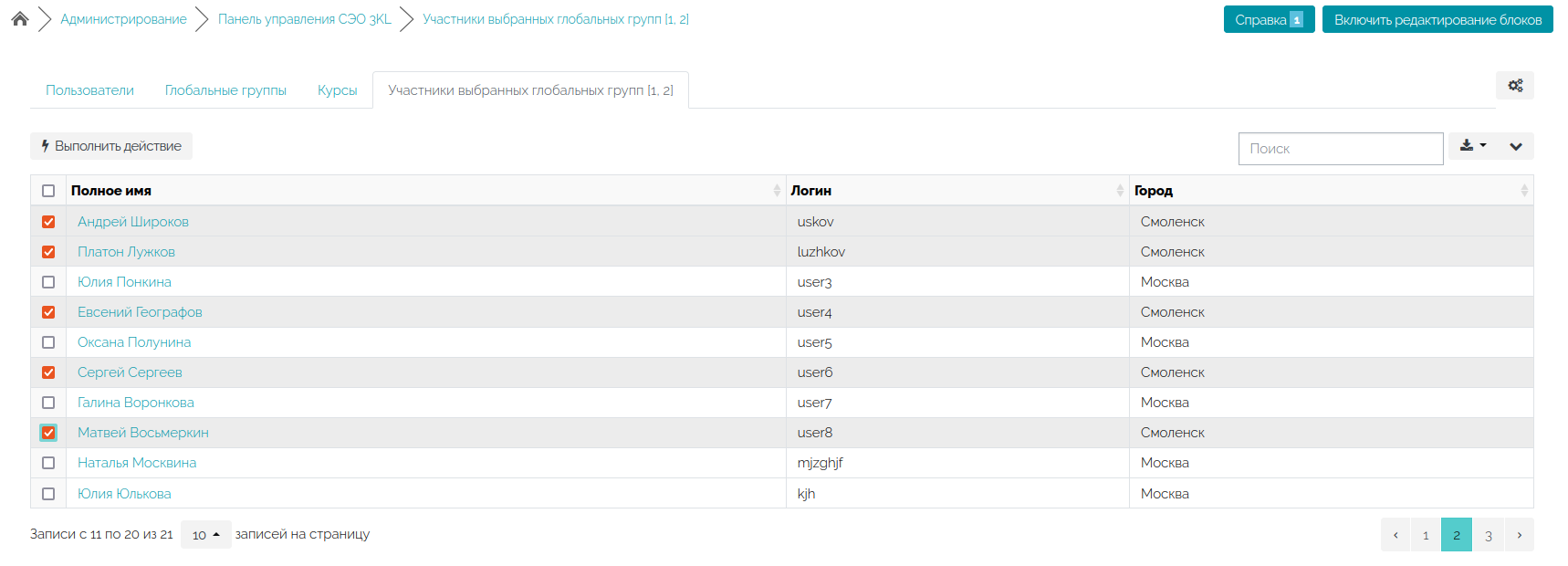Image resolution: width=1568 pixels, height=566 pixels.
Task: Click Город column header text
Action: (x=1154, y=191)
